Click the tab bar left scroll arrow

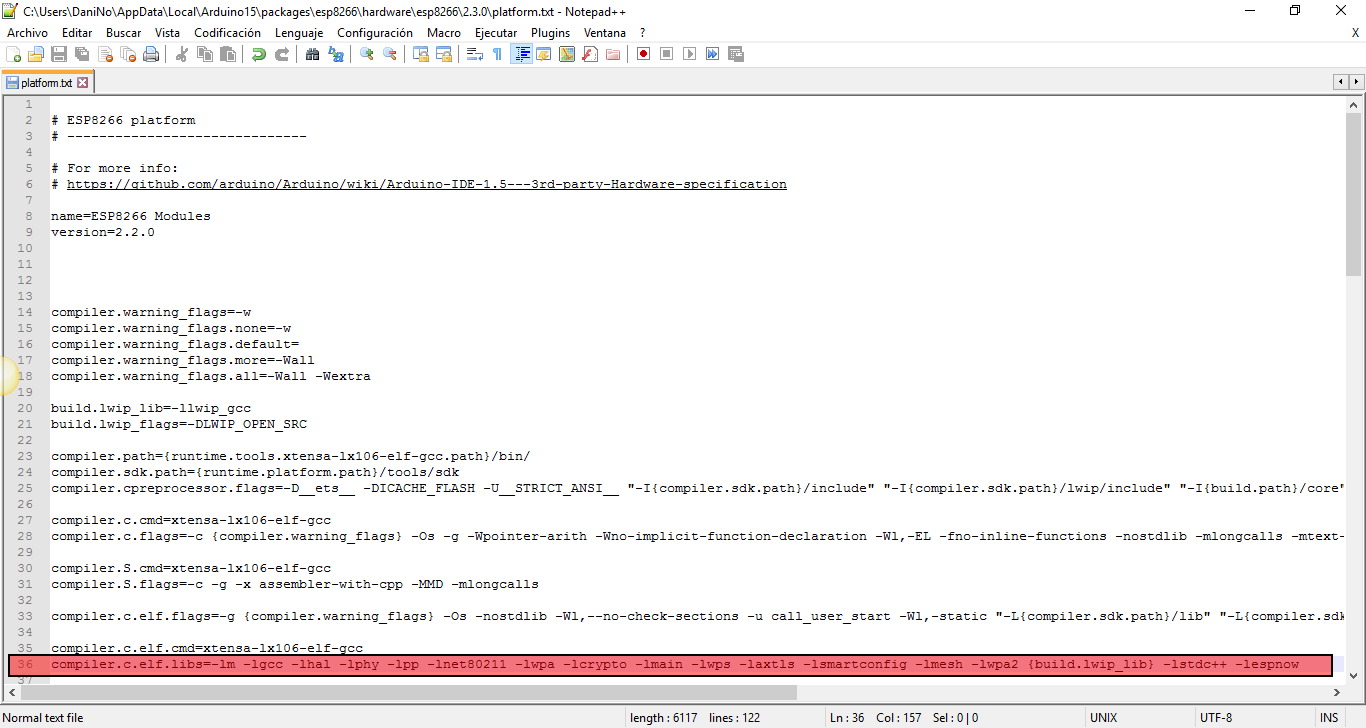pos(1340,82)
